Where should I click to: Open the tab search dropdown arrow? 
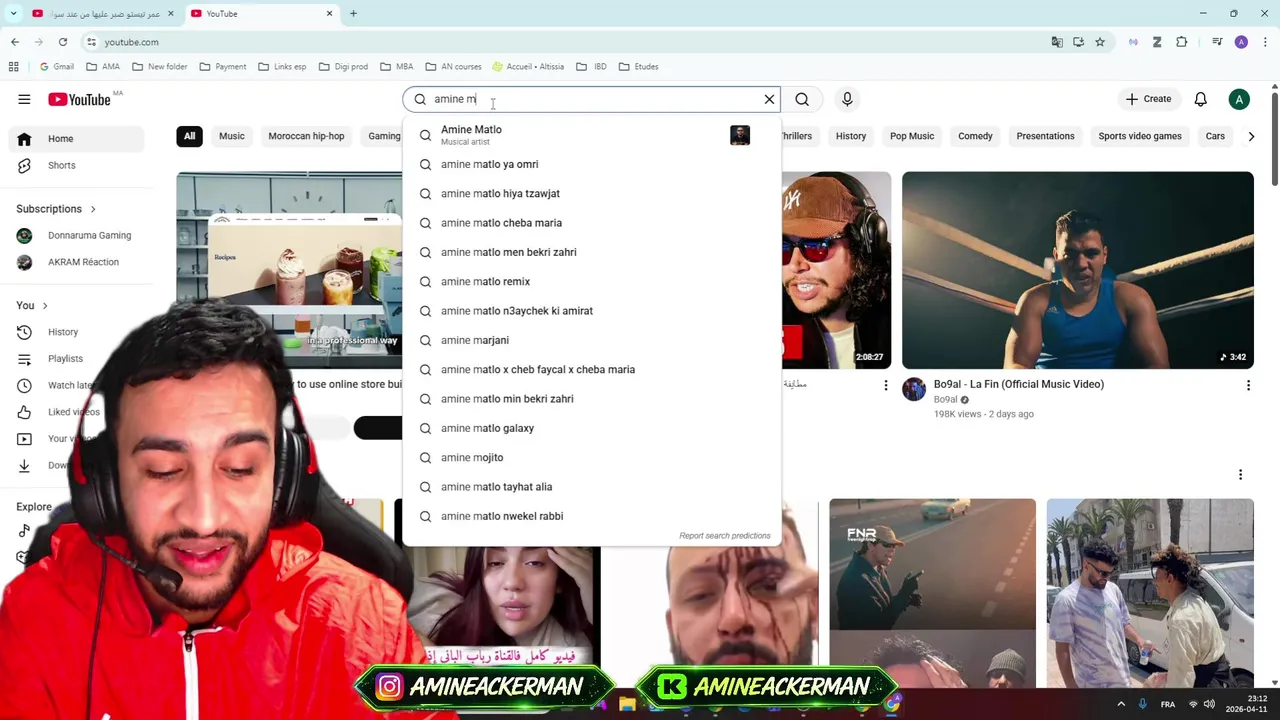click(13, 14)
